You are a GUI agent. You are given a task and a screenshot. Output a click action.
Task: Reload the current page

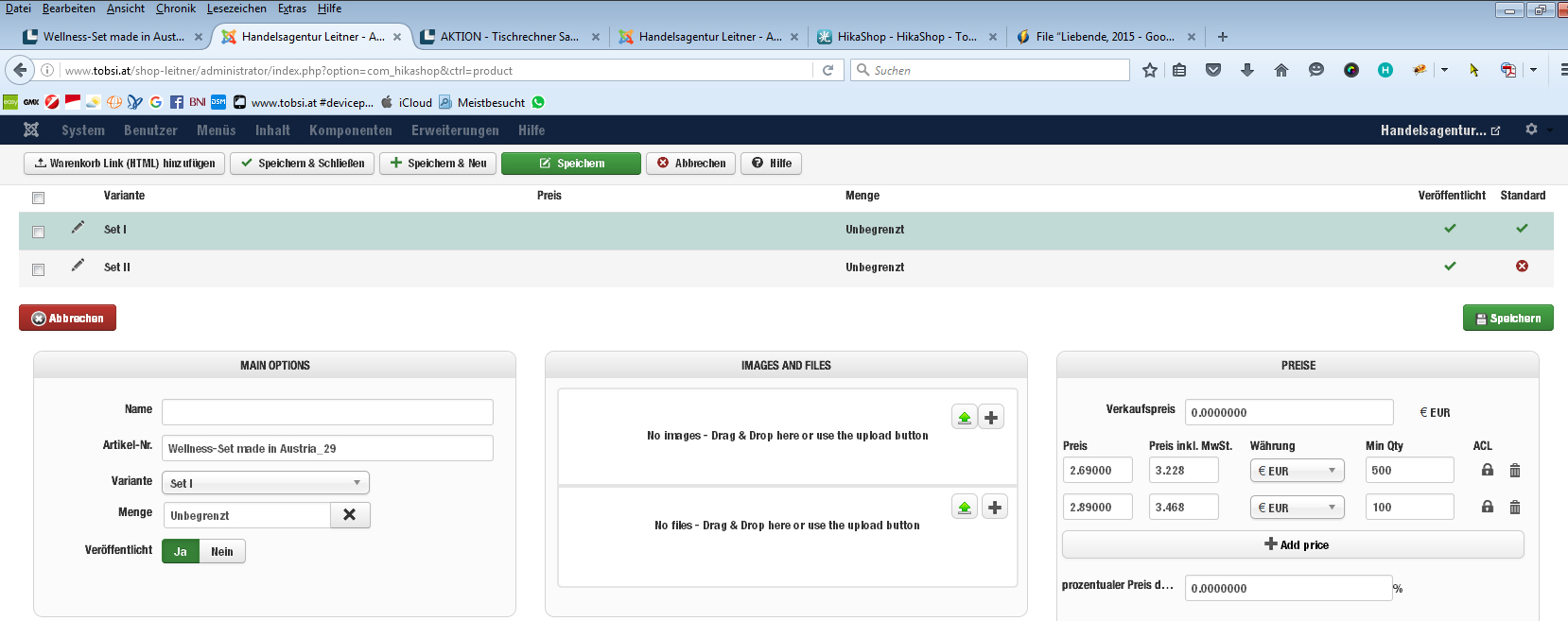(828, 70)
